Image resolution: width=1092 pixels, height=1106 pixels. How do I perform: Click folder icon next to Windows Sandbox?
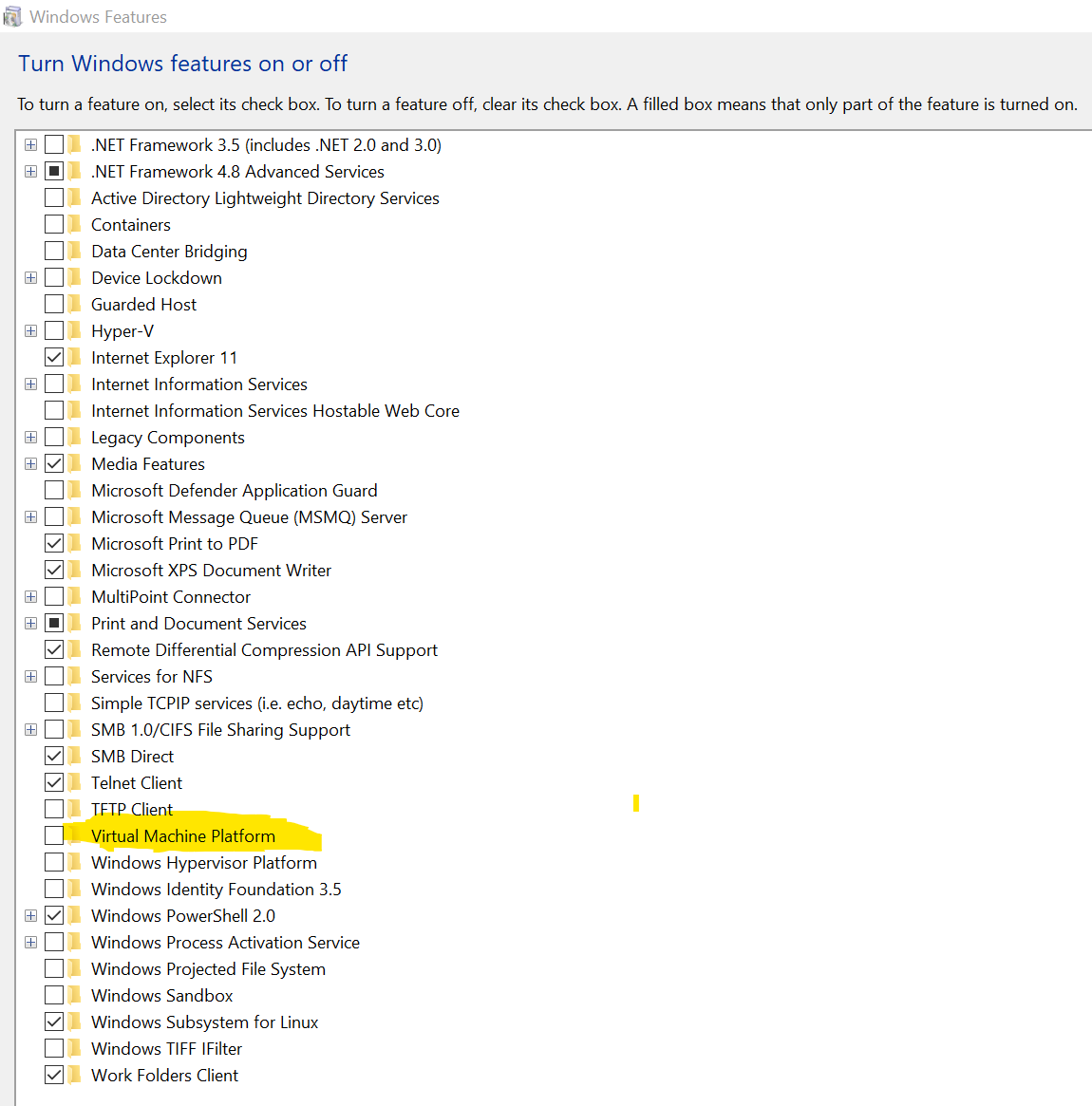(x=75, y=995)
